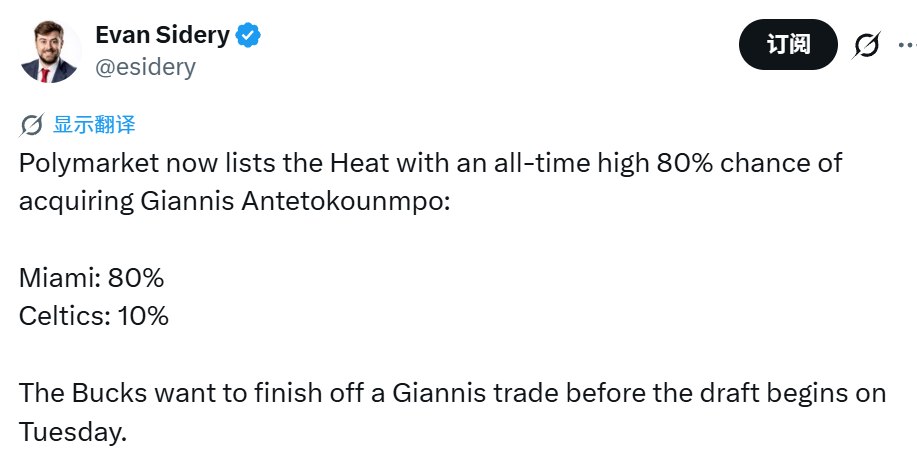Click the Celtics: 10% line
The image size is (917, 458).
tap(94, 316)
